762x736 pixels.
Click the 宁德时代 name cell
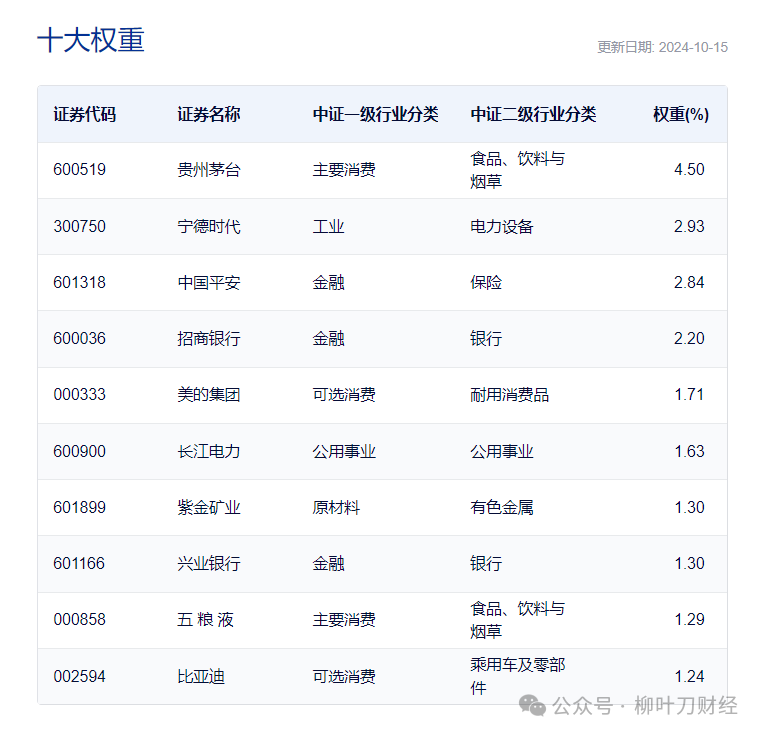208,227
